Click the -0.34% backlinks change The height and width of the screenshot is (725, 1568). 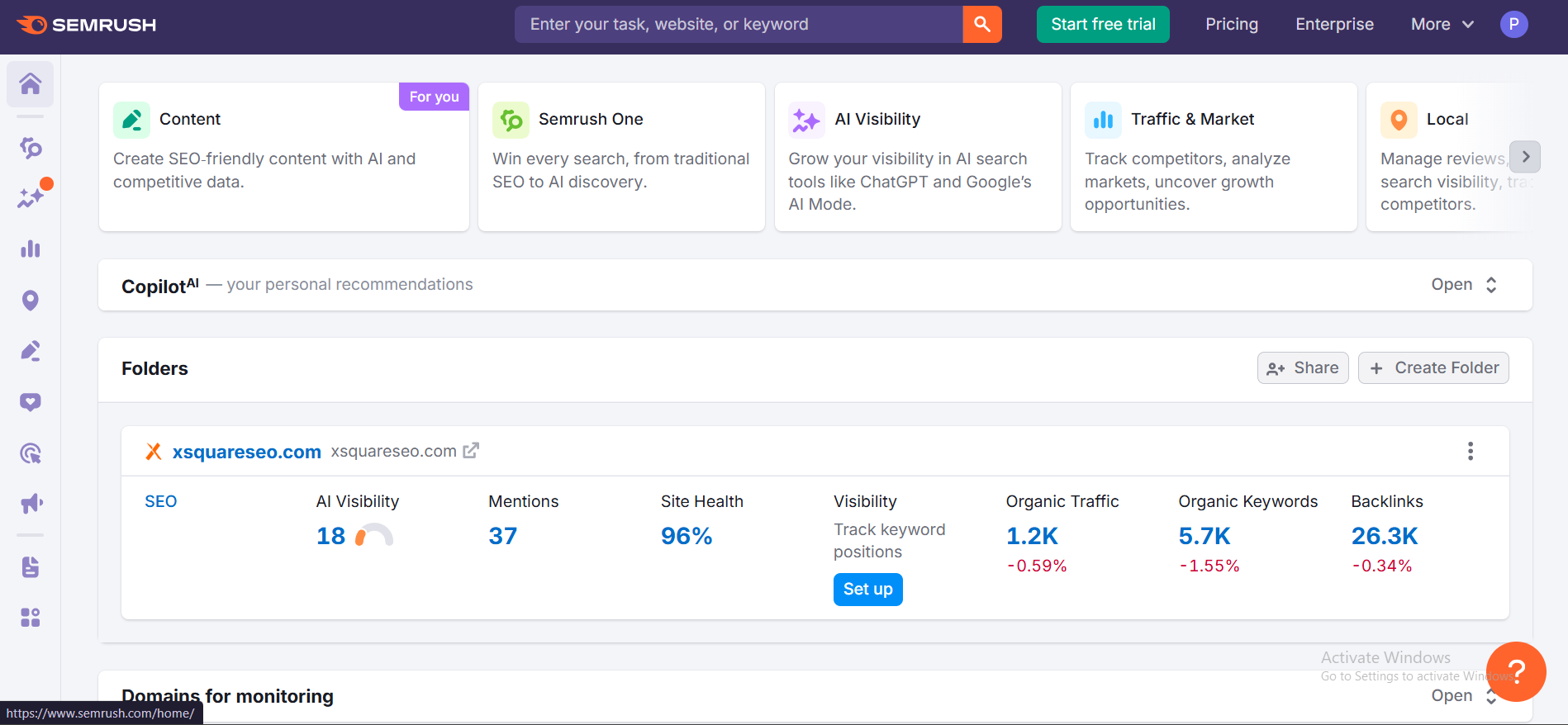click(1382, 566)
